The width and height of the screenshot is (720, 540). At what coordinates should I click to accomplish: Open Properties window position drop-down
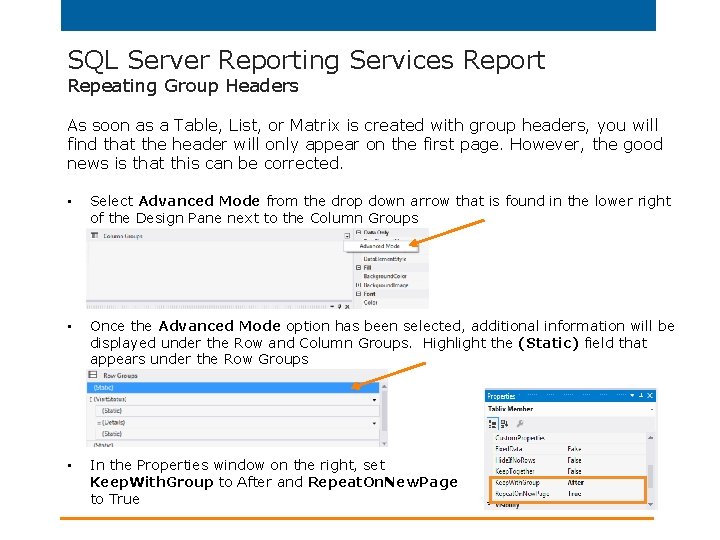pyautogui.click(x=632, y=395)
